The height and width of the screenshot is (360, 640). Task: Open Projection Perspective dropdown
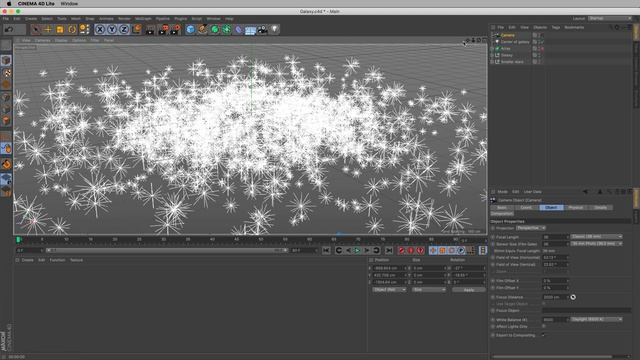pyautogui.click(x=531, y=228)
